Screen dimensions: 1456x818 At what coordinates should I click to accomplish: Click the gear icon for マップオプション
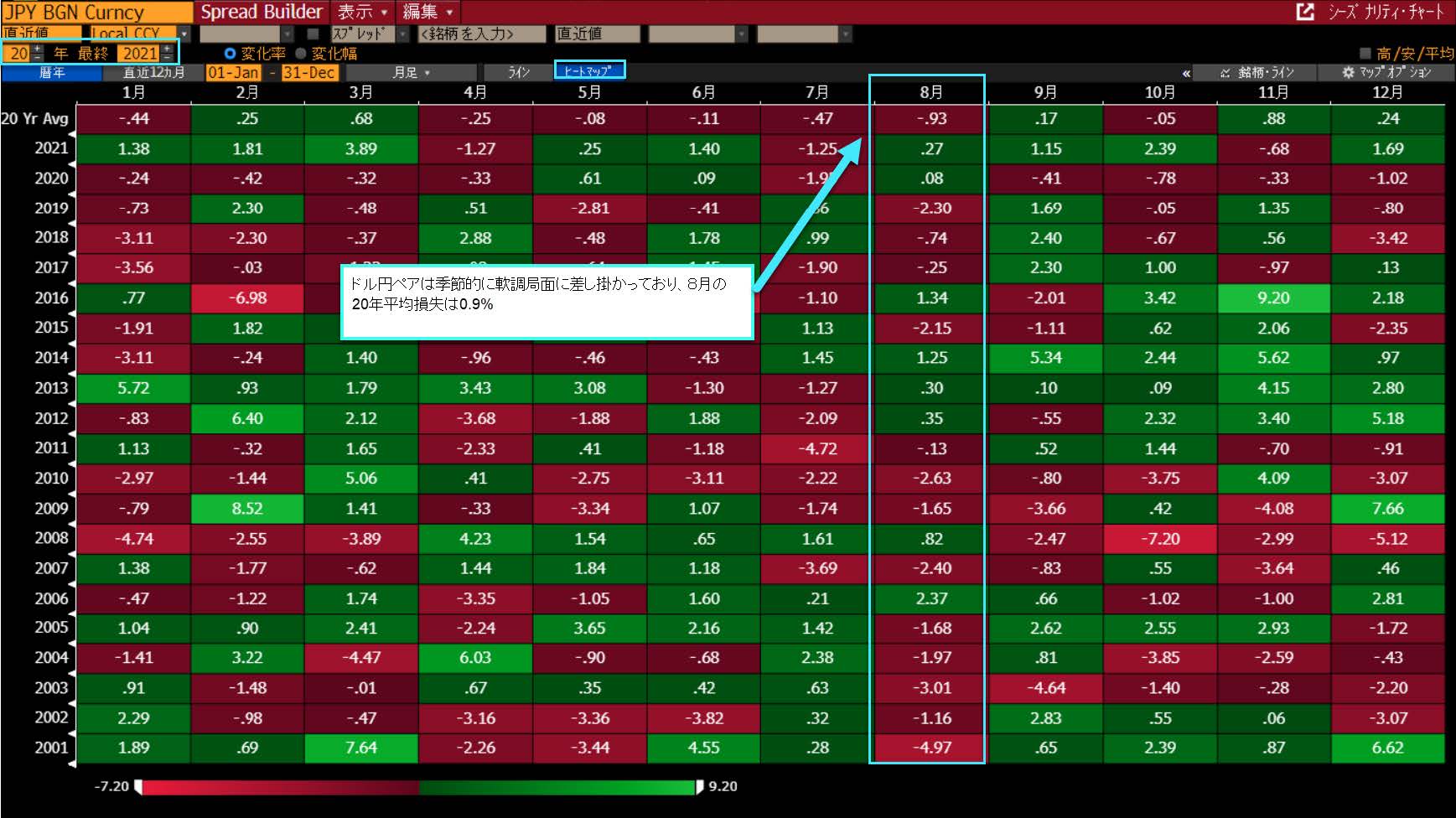tap(1348, 73)
